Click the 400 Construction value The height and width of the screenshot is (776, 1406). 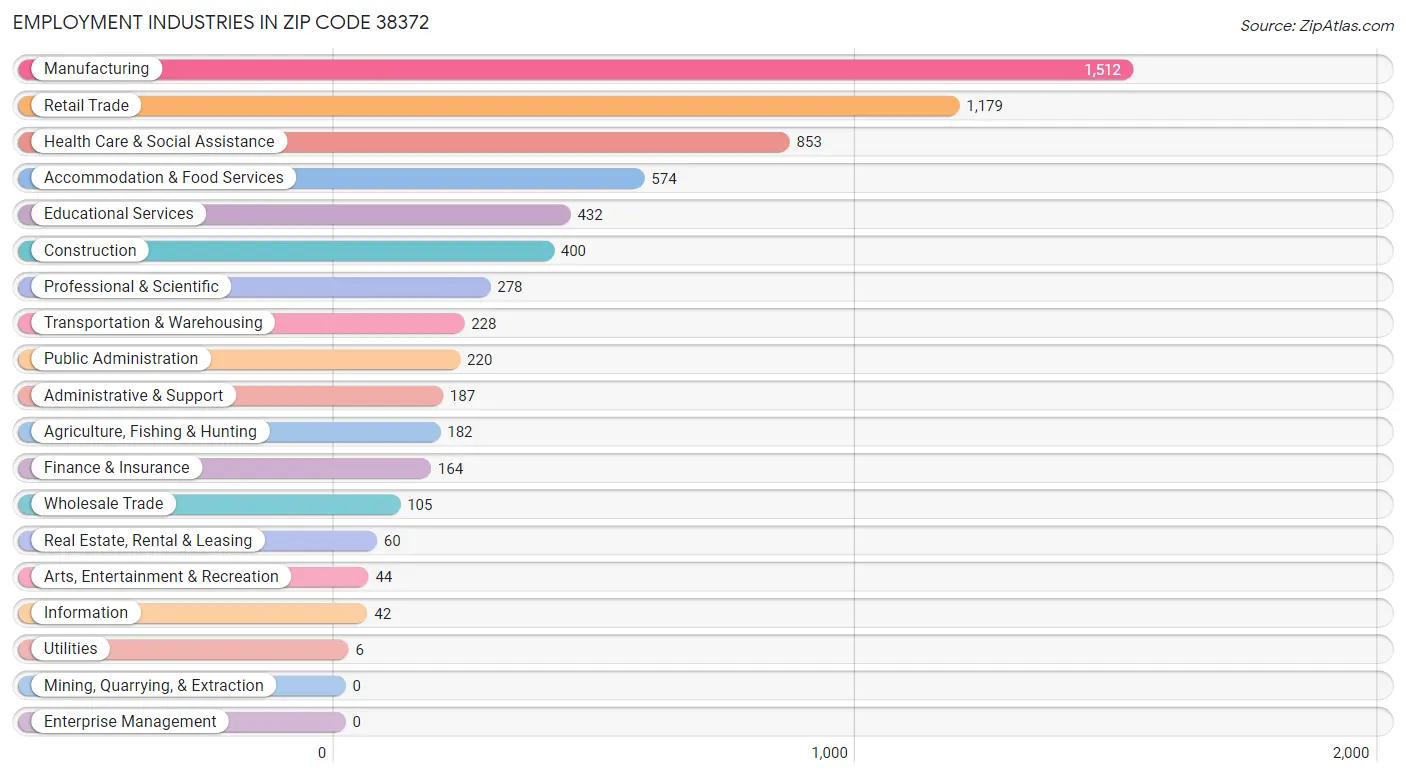[x=573, y=251]
